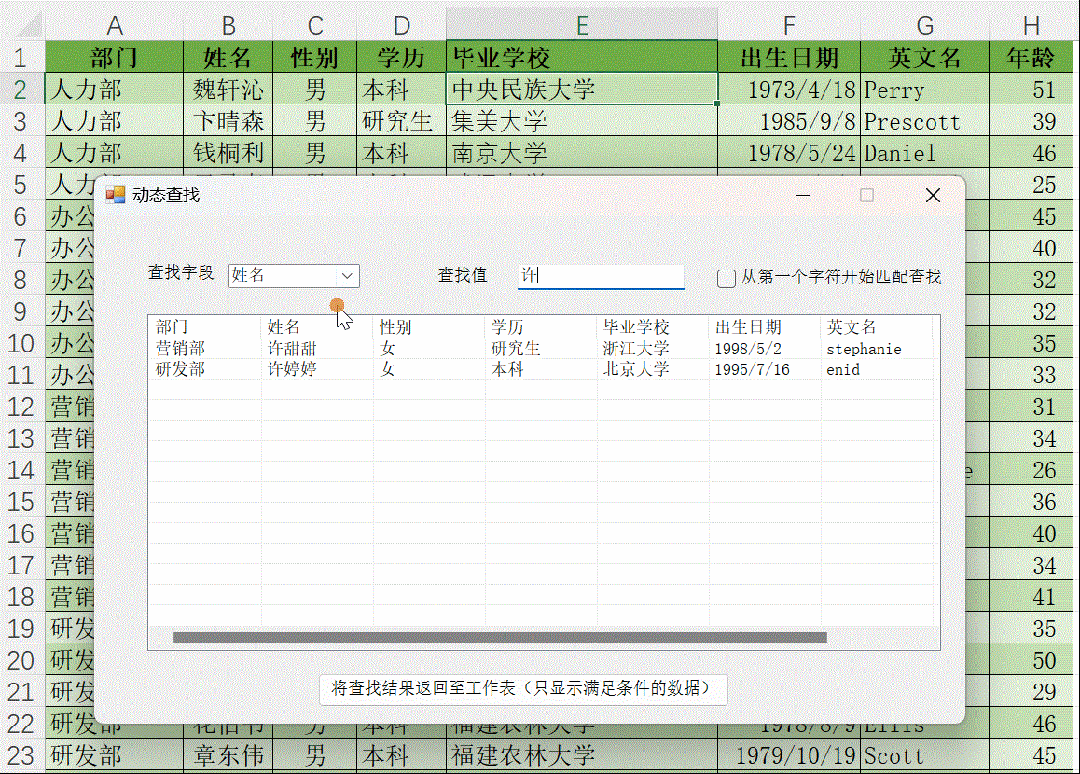
Task: Click the 营销部 cell in results list
Action: pos(180,348)
